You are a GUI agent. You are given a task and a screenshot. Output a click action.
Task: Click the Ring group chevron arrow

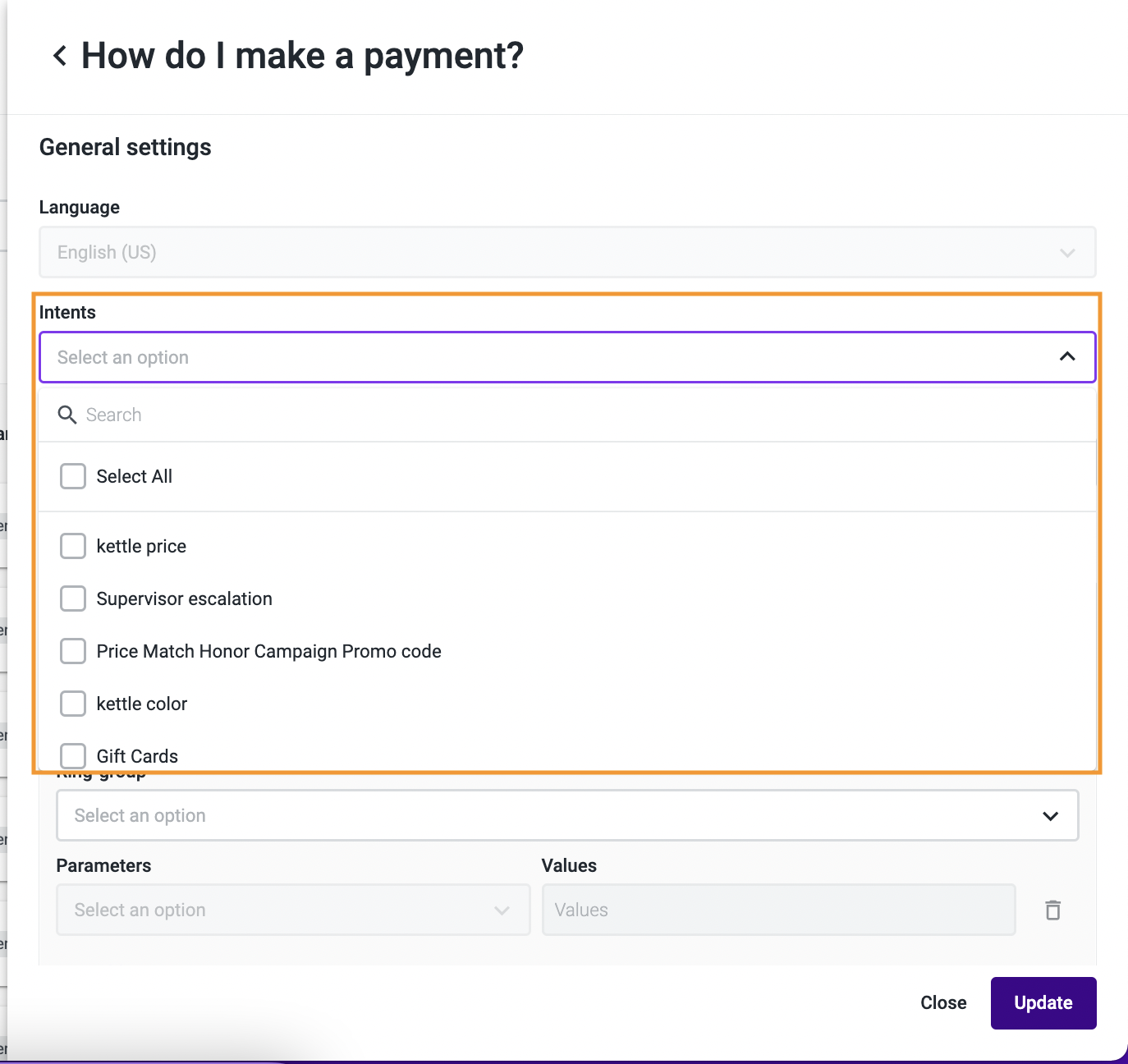pyautogui.click(x=1050, y=816)
